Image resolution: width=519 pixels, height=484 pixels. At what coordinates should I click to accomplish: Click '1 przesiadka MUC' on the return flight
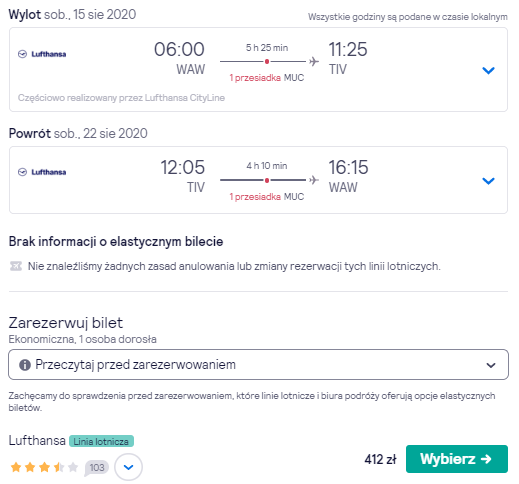point(267,196)
